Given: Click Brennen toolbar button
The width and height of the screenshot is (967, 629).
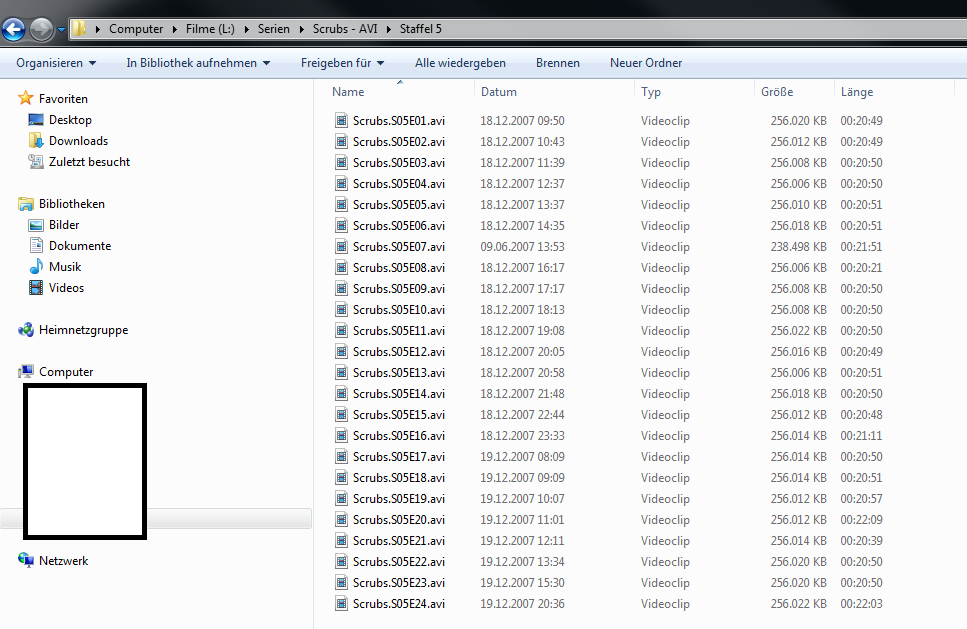Looking at the screenshot, I should [x=558, y=63].
